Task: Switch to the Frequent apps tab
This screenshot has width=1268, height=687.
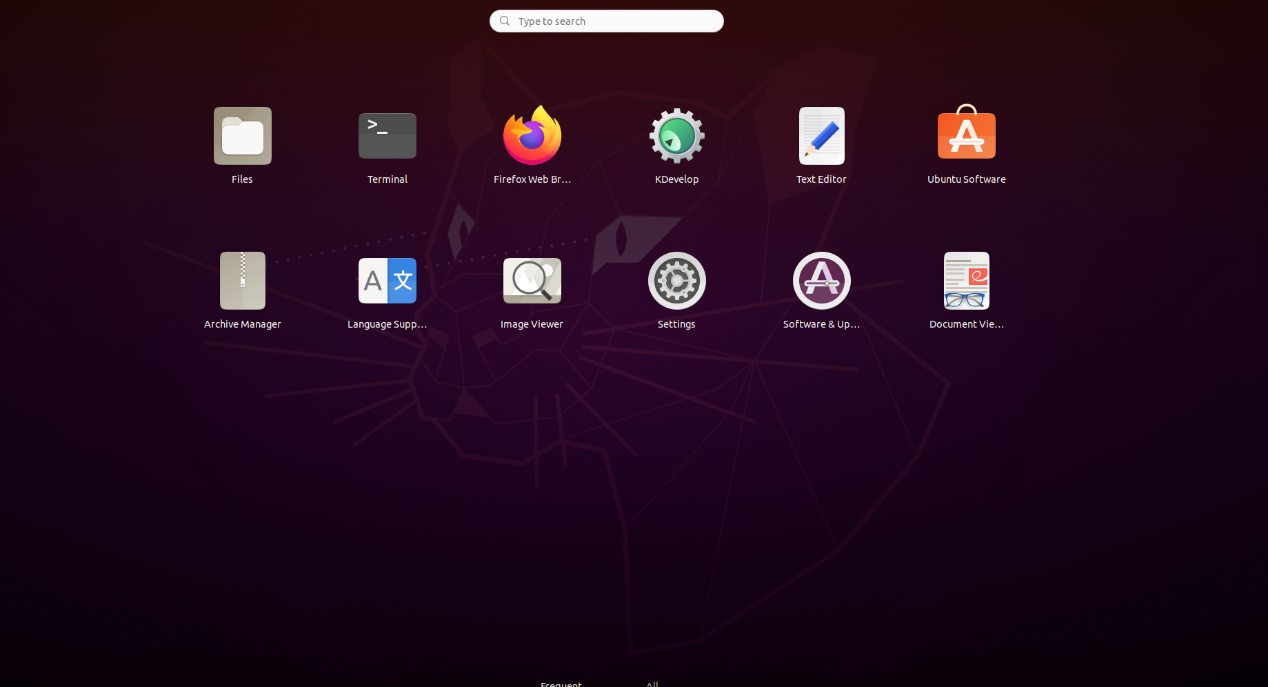Action: coord(561,684)
